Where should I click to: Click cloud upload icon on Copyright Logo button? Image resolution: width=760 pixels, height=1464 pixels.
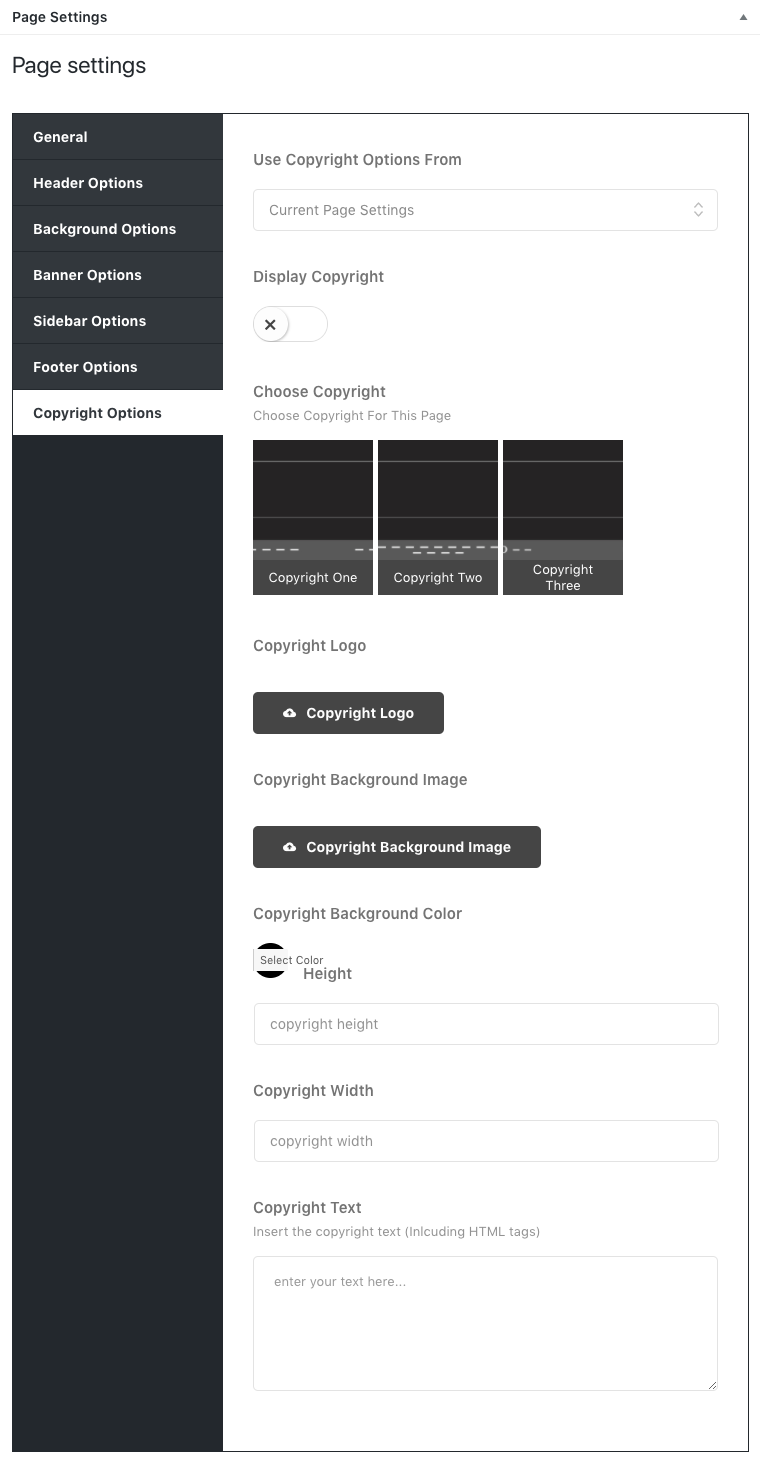pos(289,713)
